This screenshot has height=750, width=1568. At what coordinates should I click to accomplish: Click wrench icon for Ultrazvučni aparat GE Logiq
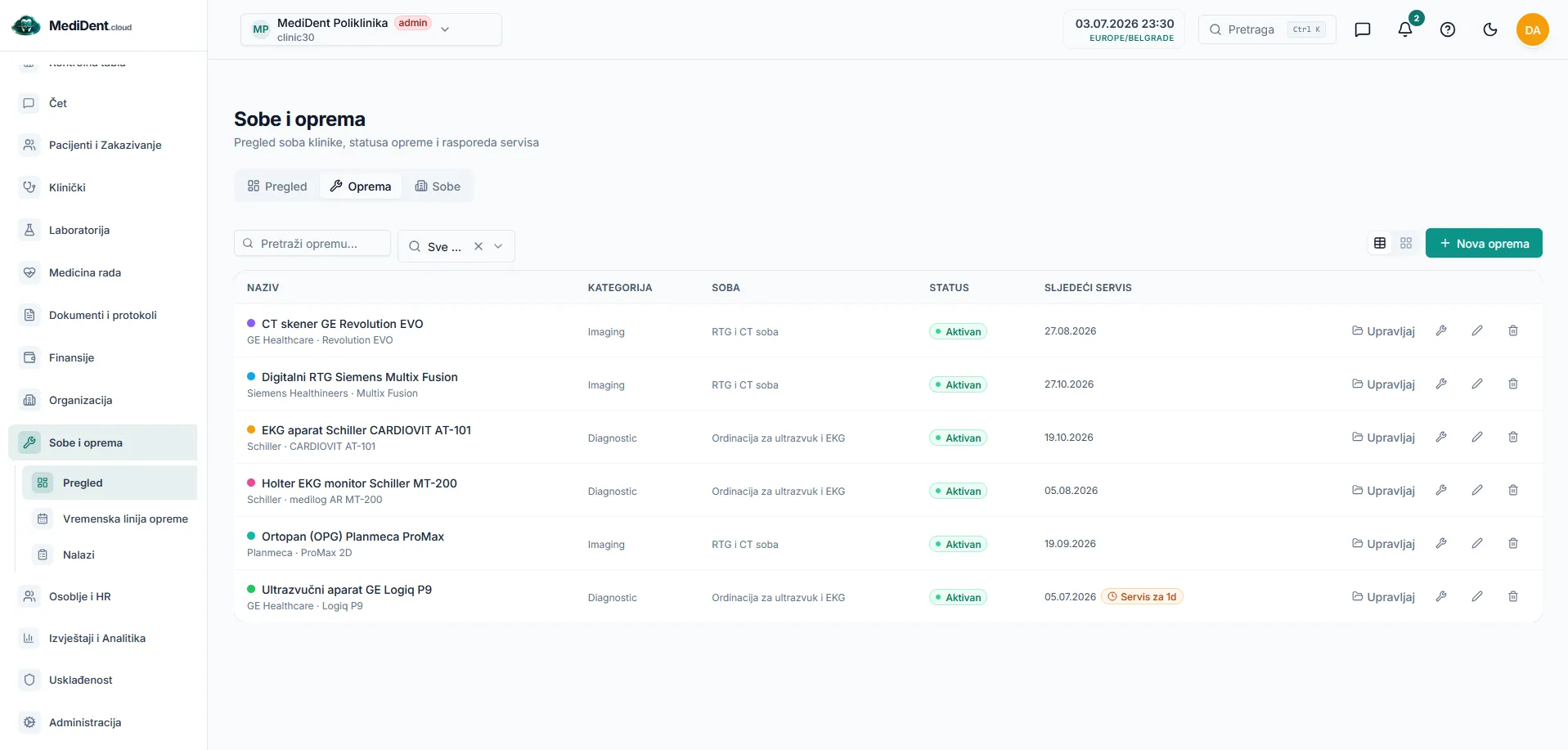point(1441,596)
